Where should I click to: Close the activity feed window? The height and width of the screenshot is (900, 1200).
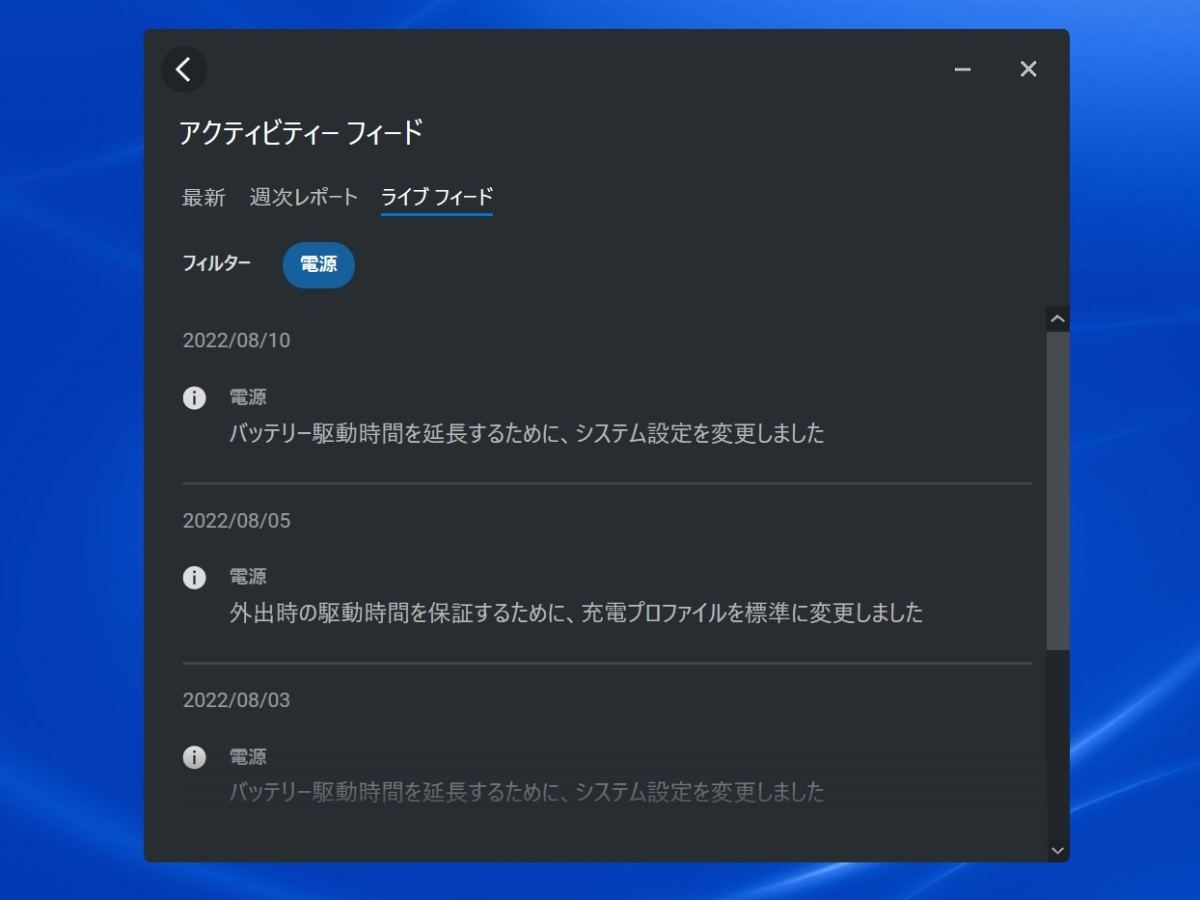click(1028, 69)
